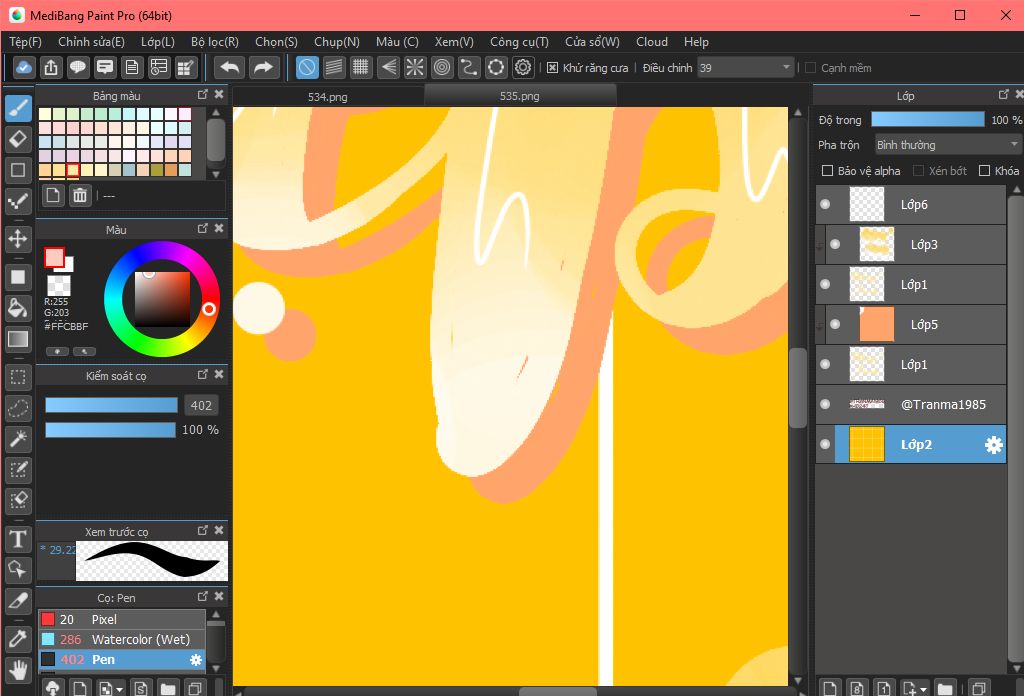The height and width of the screenshot is (696, 1024).
Task: Click the brush size value field 402
Action: [x=201, y=405]
